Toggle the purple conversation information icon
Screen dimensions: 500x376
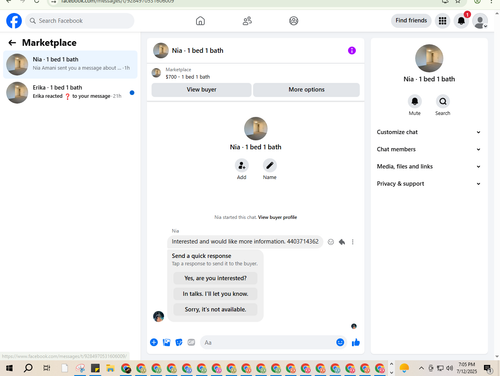[352, 50]
